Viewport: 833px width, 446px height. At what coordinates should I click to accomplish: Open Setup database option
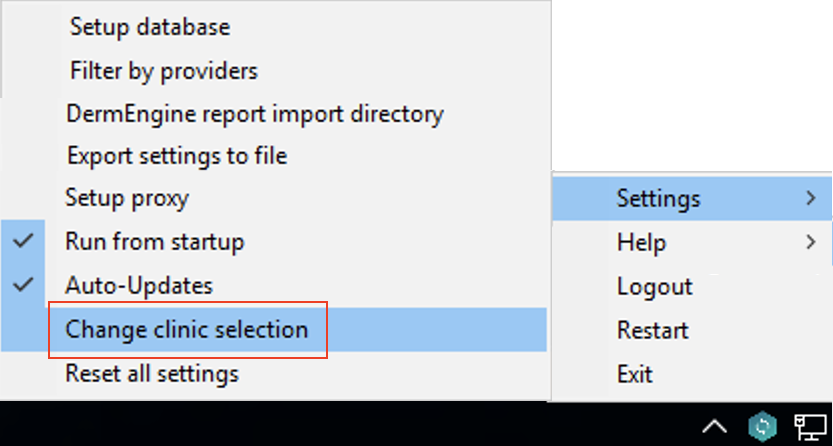[x=150, y=27]
